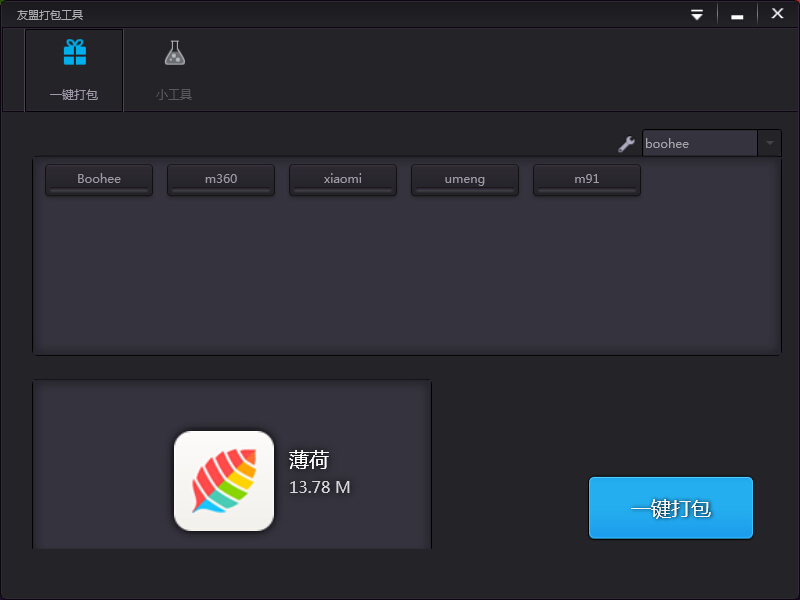Select the umeng channel button
The width and height of the screenshot is (800, 600).
coord(465,179)
